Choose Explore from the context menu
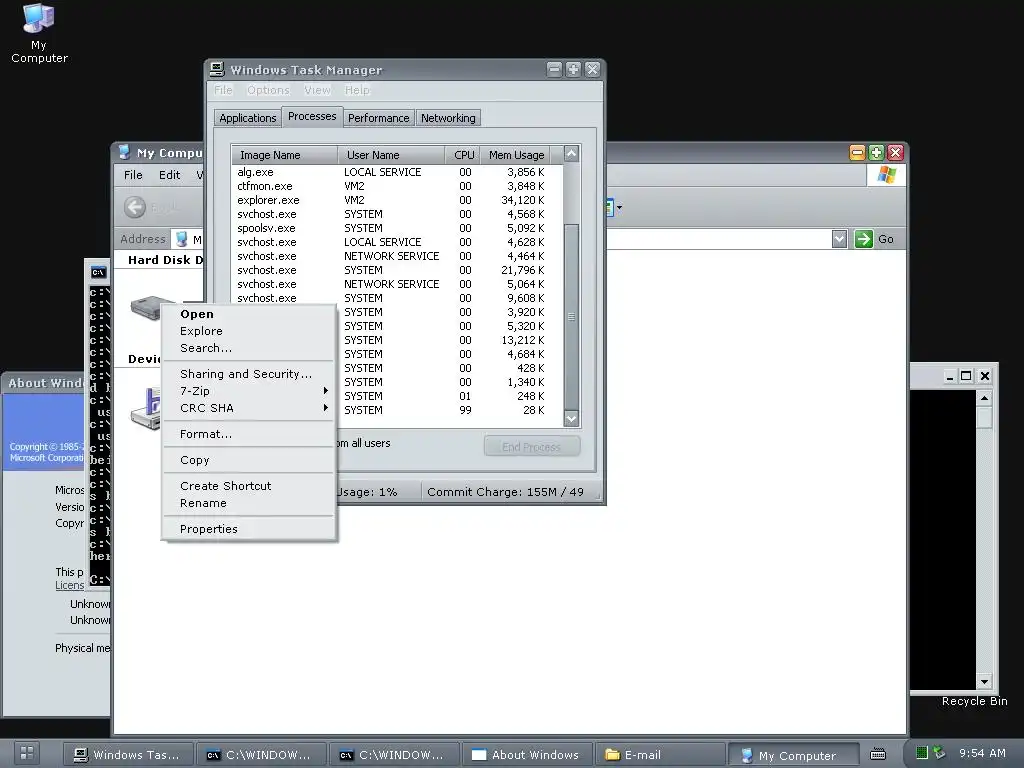1024x768 pixels. [249, 330]
